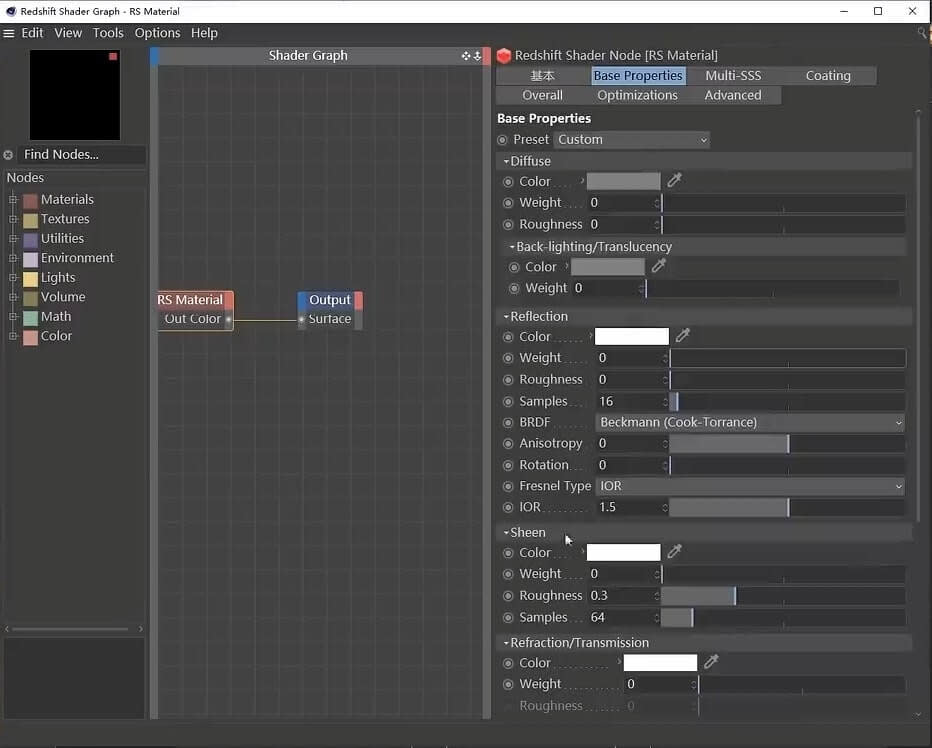This screenshot has height=748, width=932.
Task: Click the hamburger menu icon
Action: point(8,33)
